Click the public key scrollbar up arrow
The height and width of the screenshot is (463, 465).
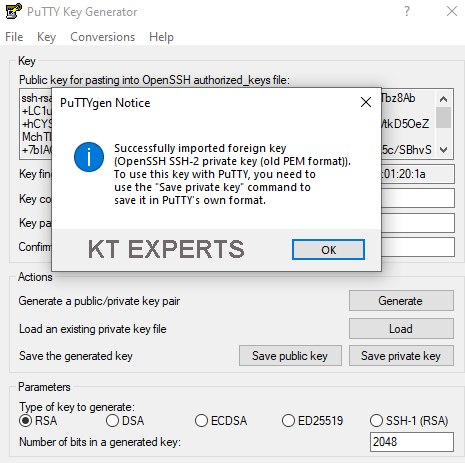tap(443, 99)
